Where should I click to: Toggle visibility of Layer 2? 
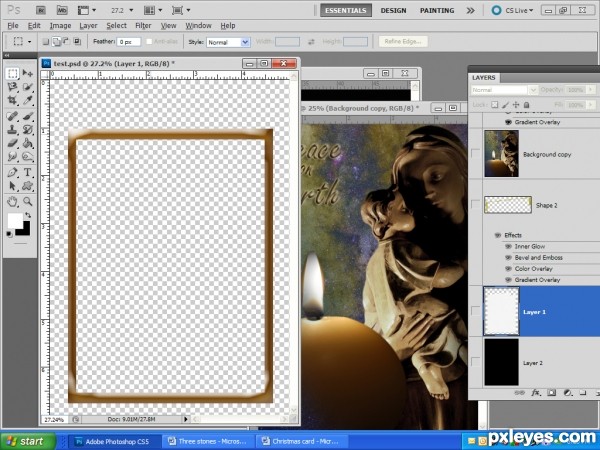point(475,362)
